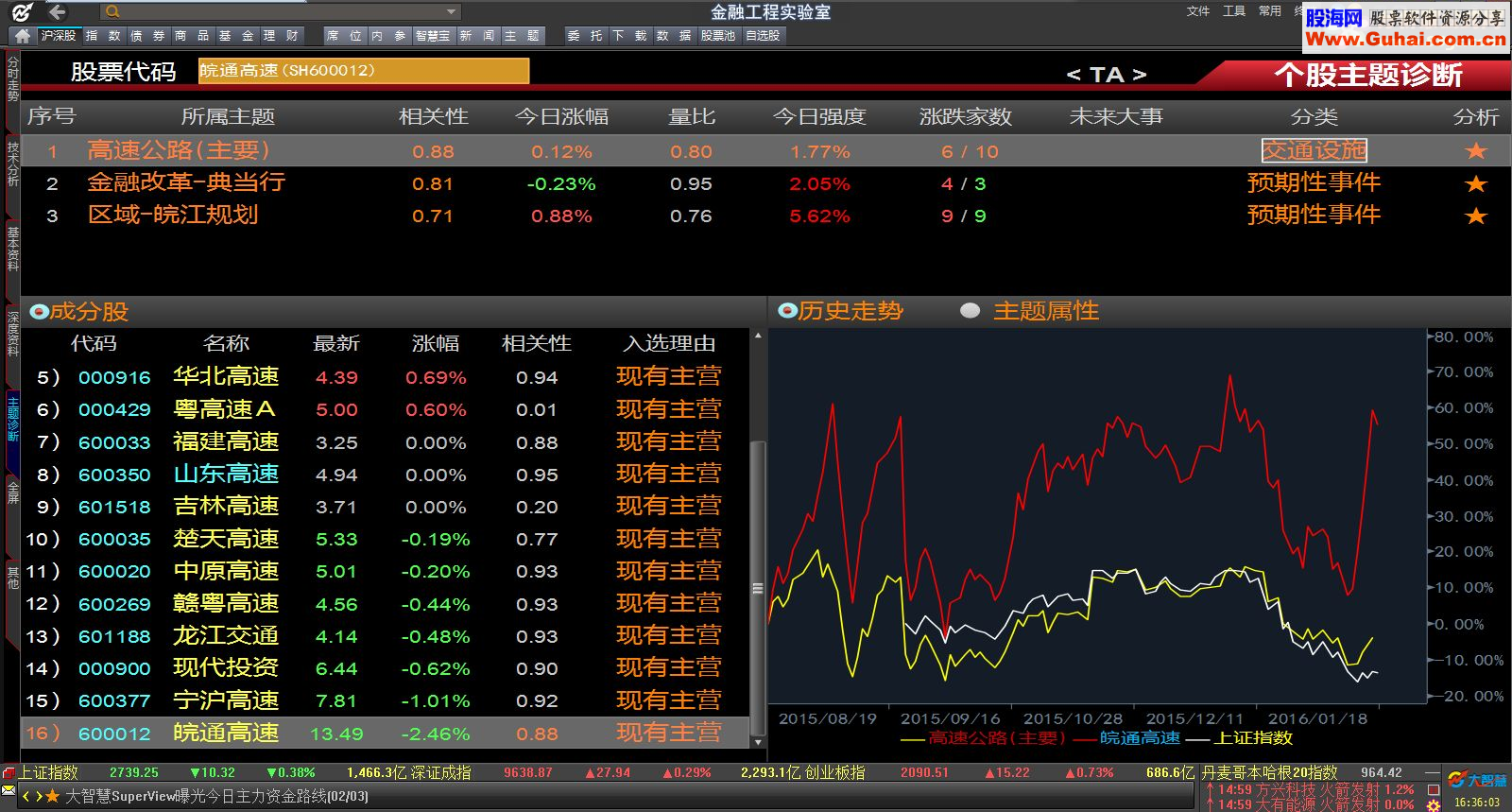Viewport: 1512px width, 812px height.
Task: Select stock code 600012 row
Action: (386, 734)
